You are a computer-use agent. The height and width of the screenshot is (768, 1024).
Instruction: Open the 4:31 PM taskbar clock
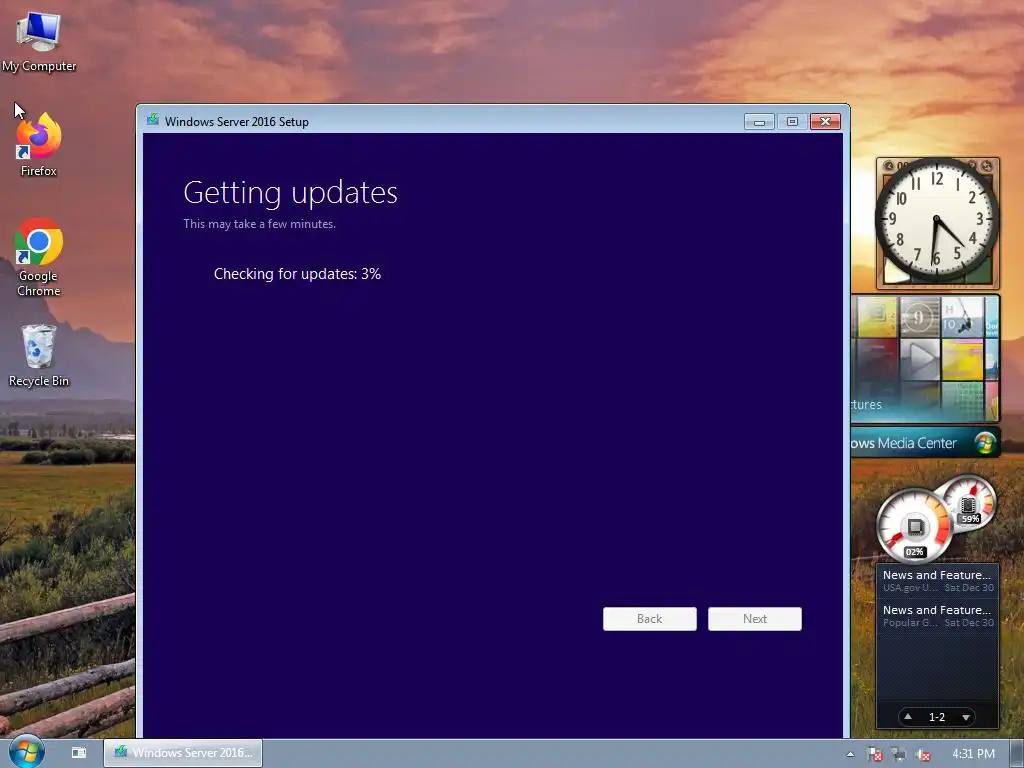(973, 754)
